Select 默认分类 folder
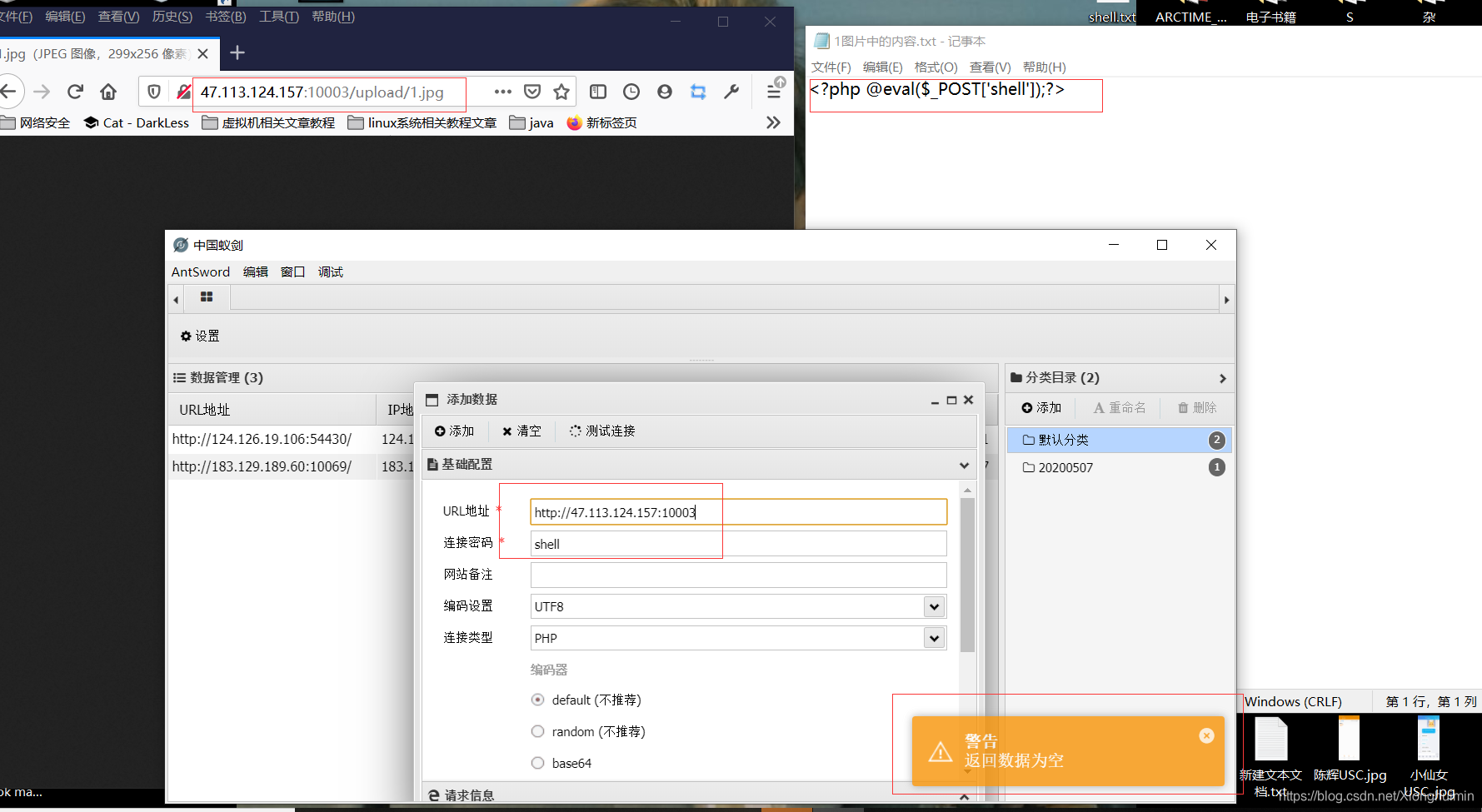 tap(1119, 440)
